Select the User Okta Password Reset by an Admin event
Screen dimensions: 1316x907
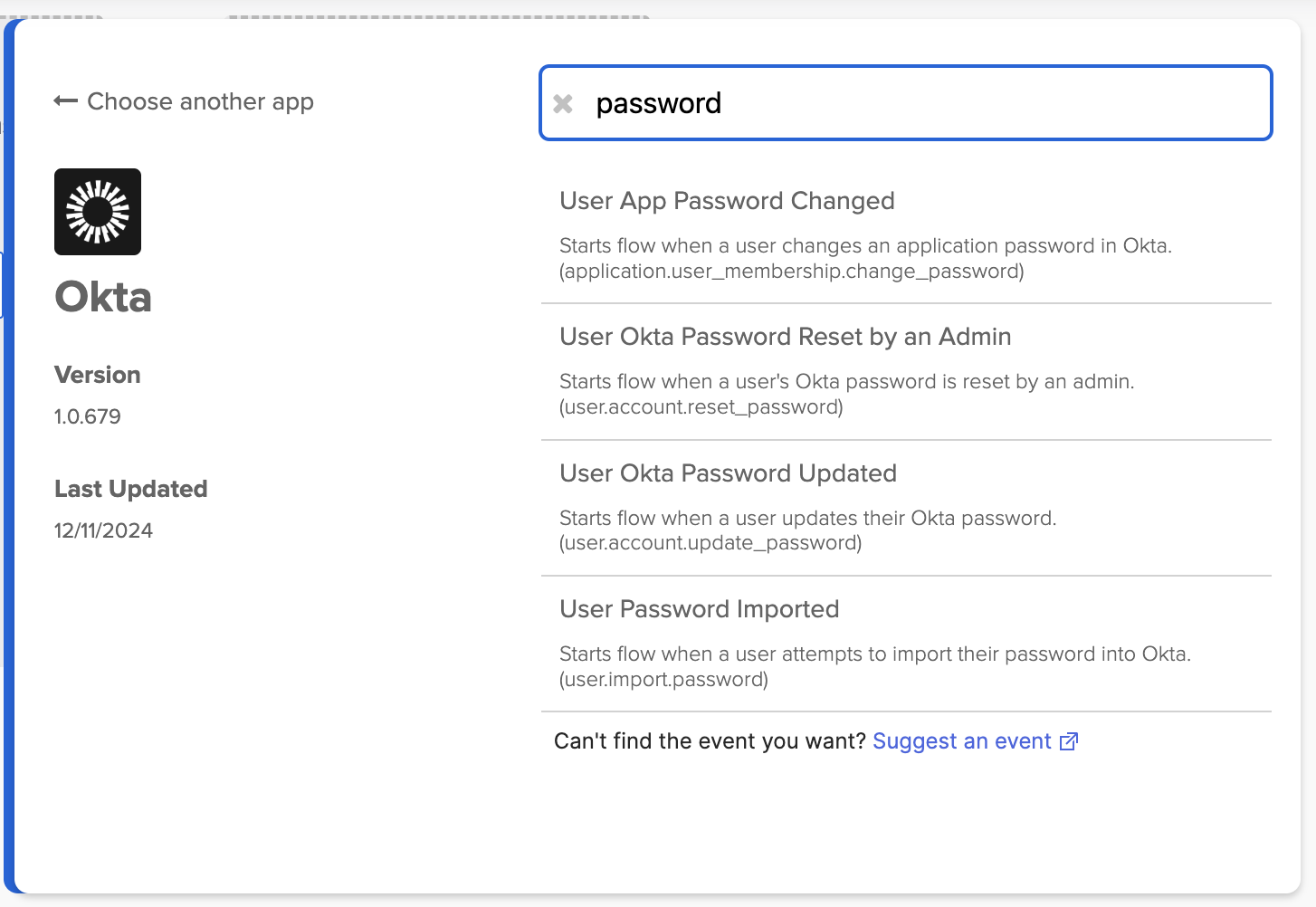[785, 336]
